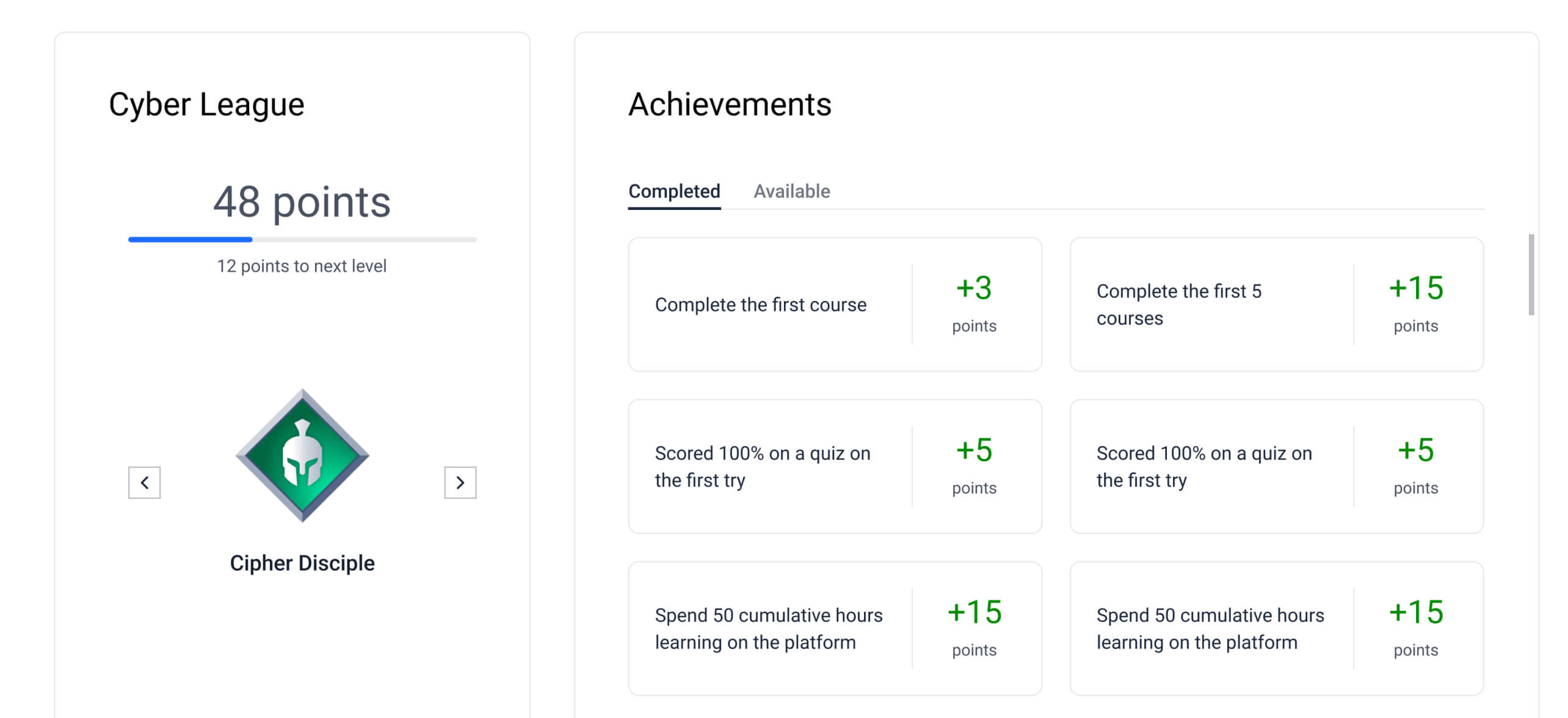Click the +15 points on first 5 courses
The height and width of the screenshot is (718, 1568).
1415,288
